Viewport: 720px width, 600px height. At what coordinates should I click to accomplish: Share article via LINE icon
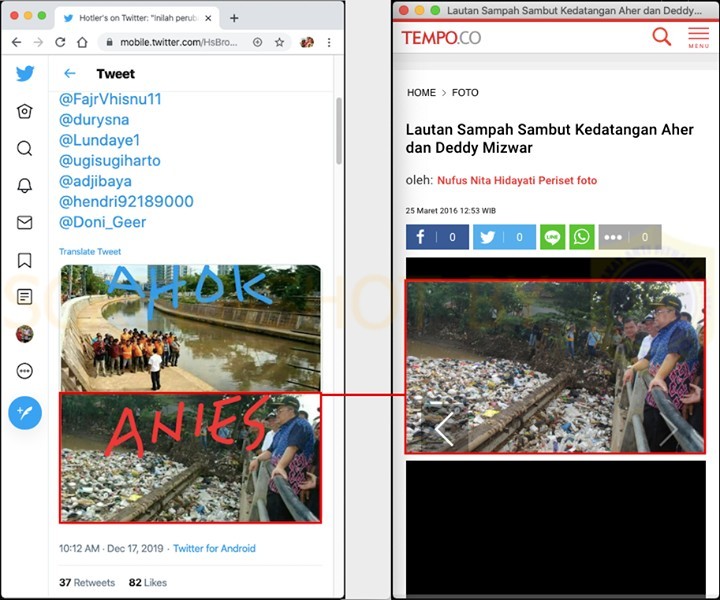553,237
